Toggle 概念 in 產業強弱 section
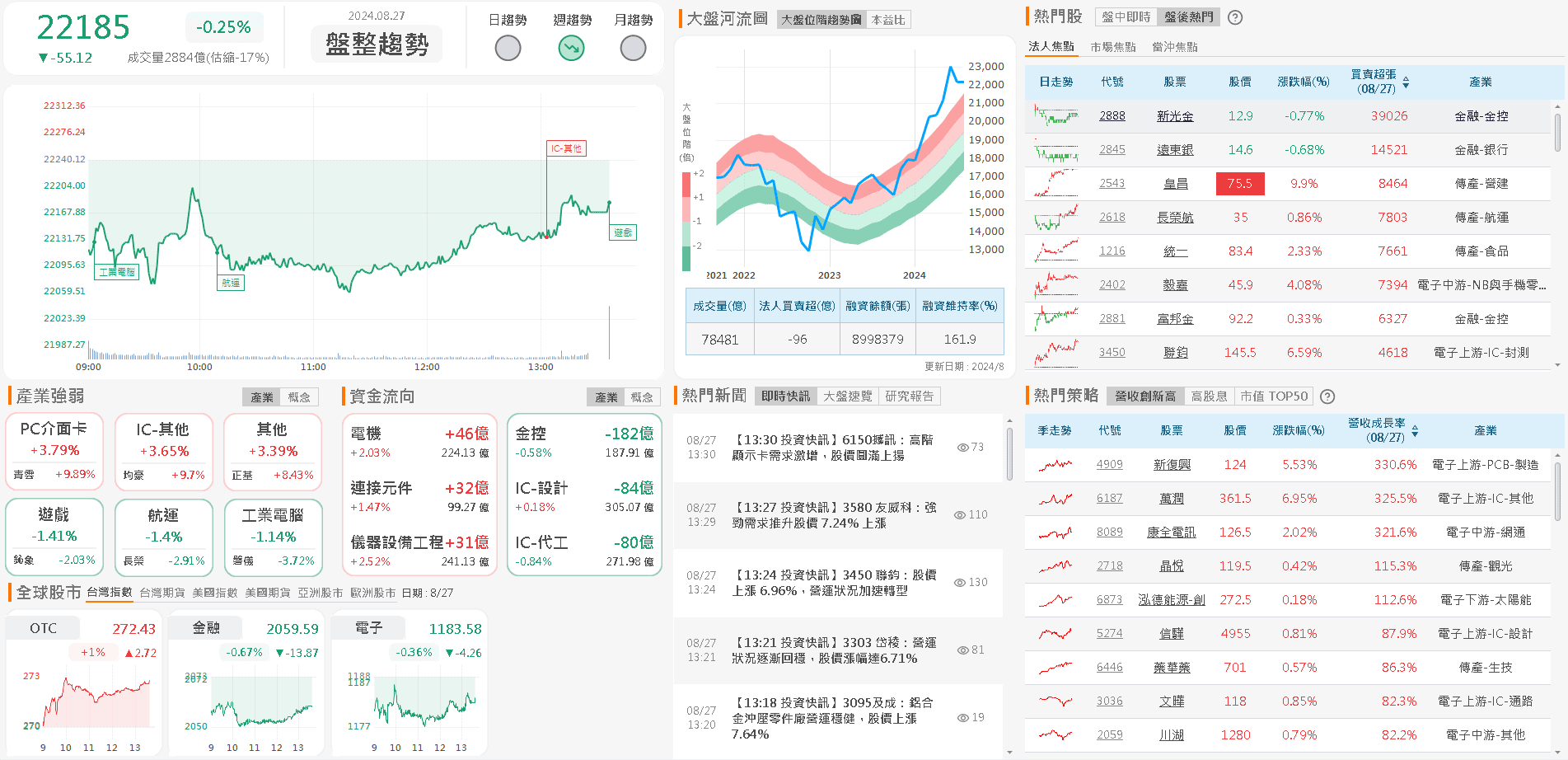 pos(299,397)
